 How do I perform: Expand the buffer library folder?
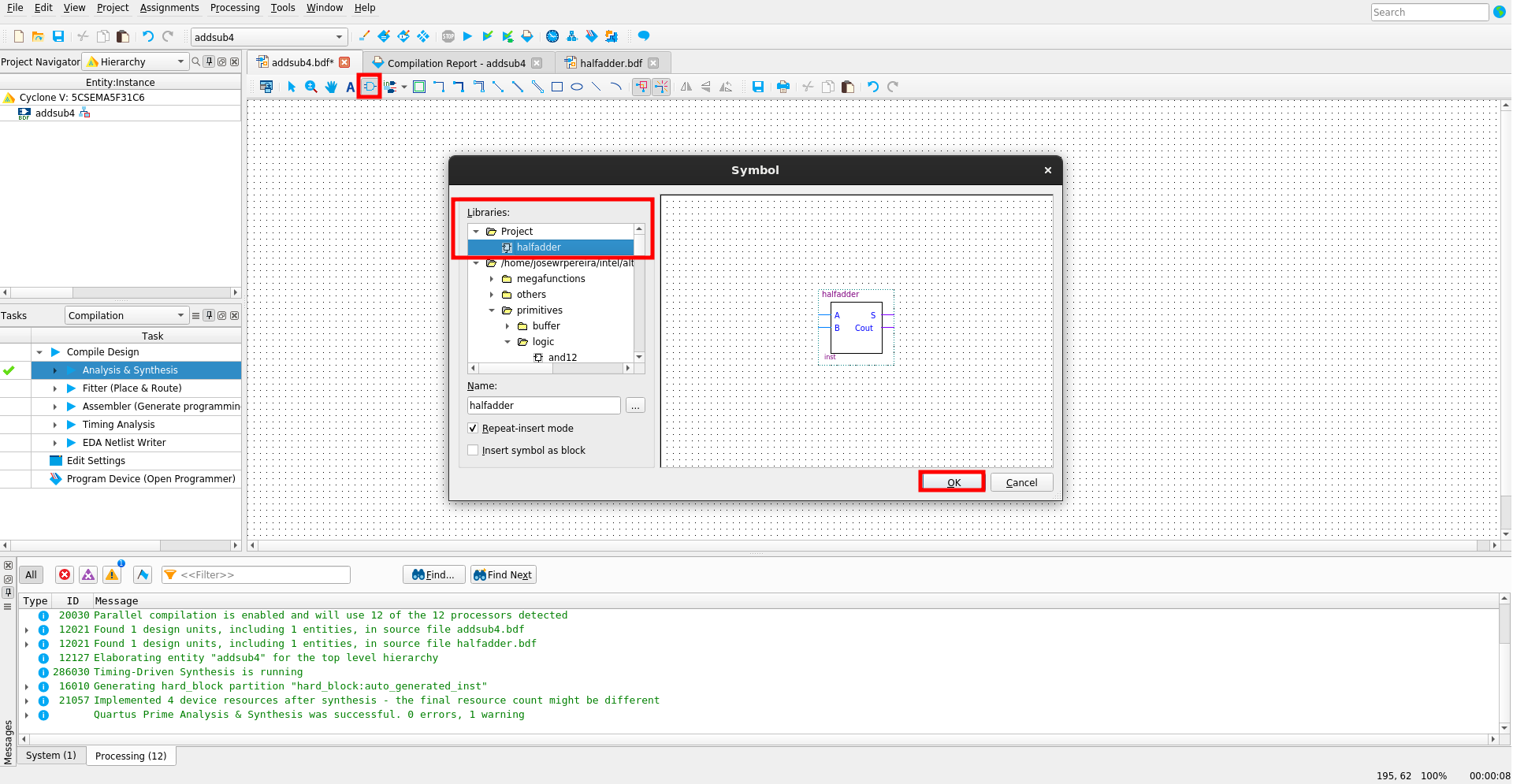pyautogui.click(x=507, y=326)
